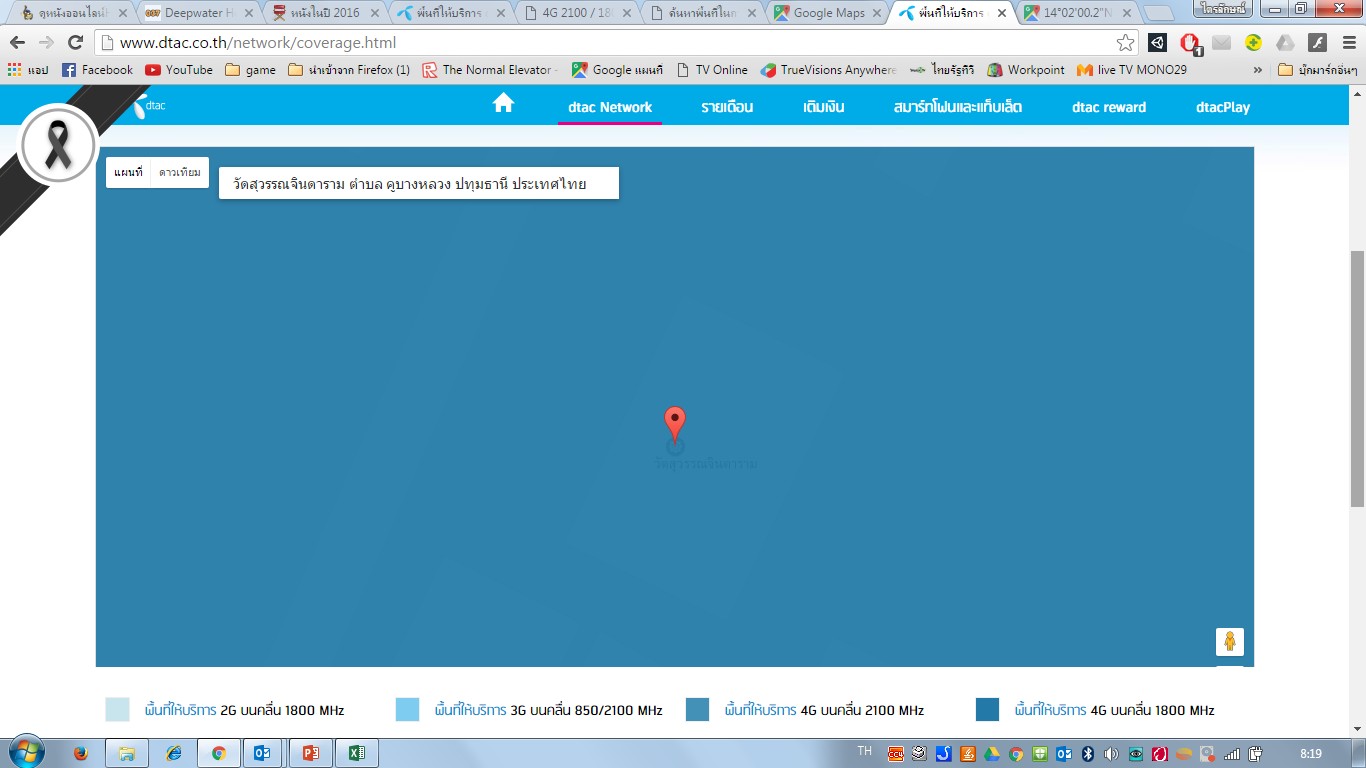This screenshot has height=768, width=1366.
Task: Click the address bar URL
Action: point(258,43)
